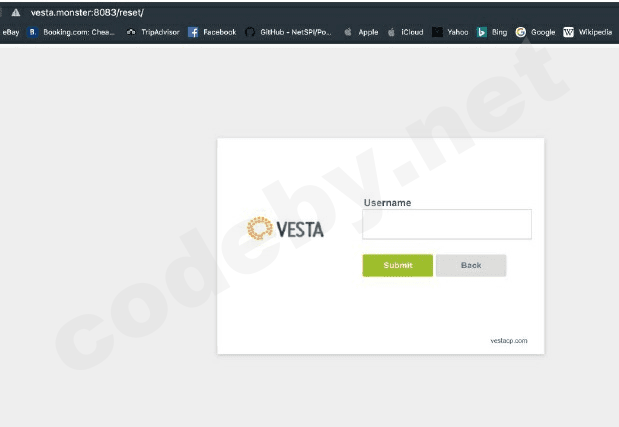Click the green Submit button
619x427 pixels.
pyautogui.click(x=398, y=265)
